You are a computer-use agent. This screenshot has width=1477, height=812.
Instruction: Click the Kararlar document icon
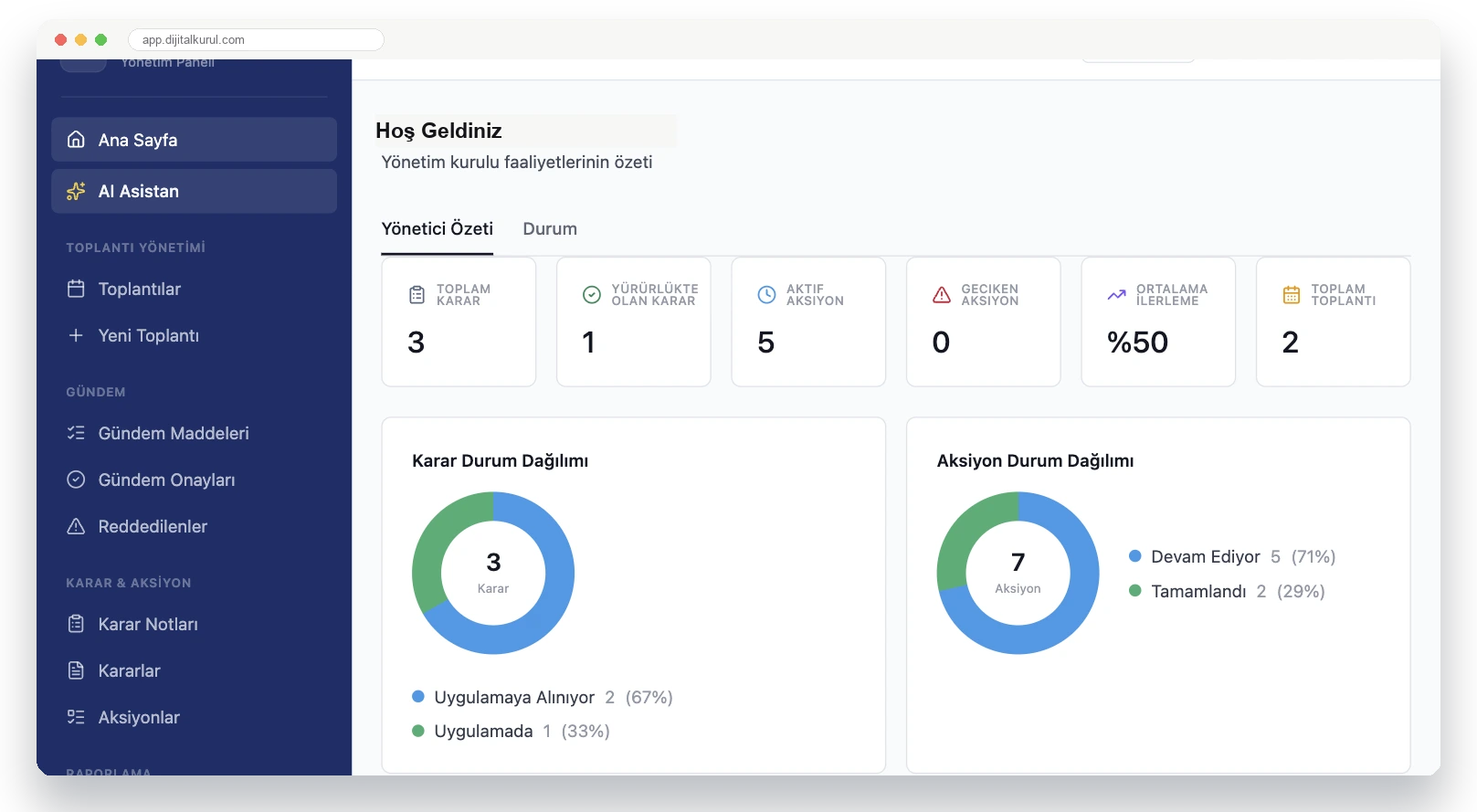point(76,670)
